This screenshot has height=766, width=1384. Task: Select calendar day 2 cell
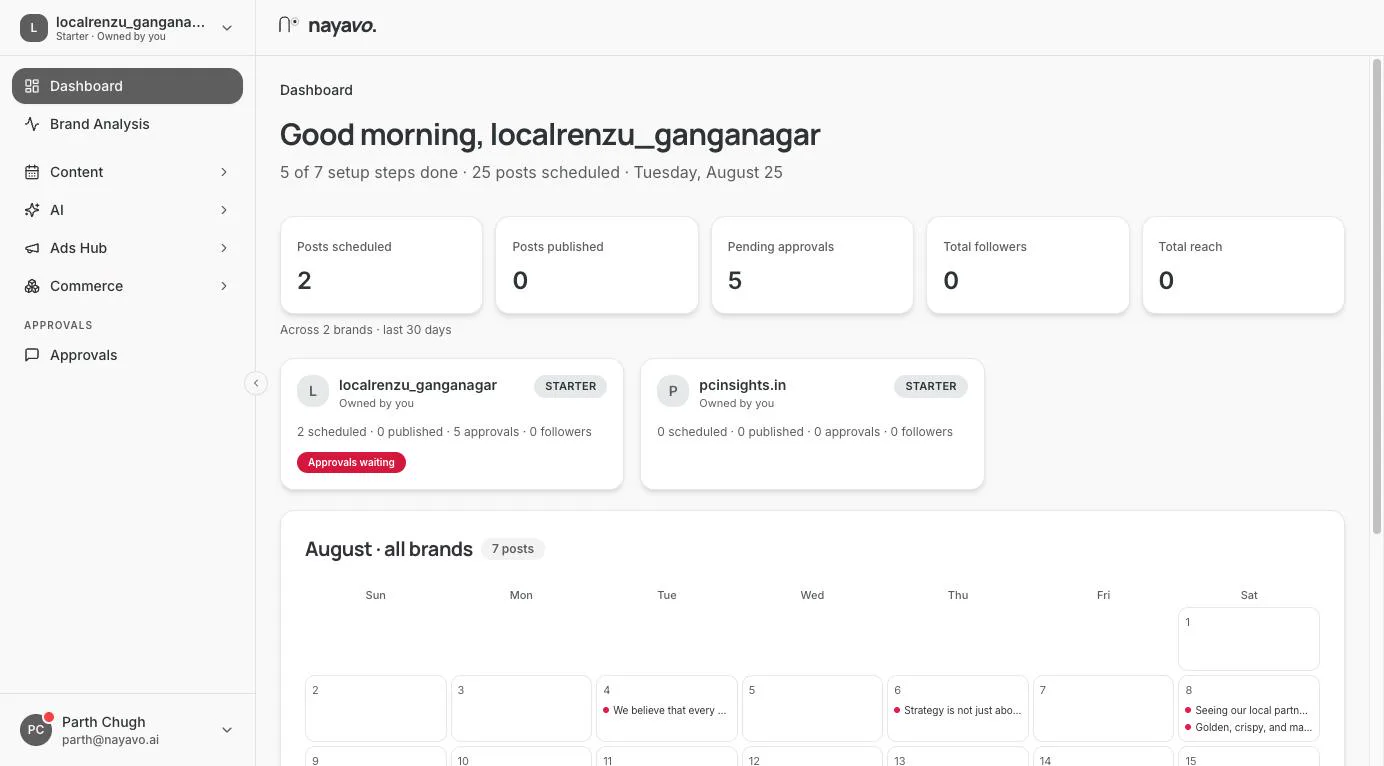pyautogui.click(x=376, y=708)
